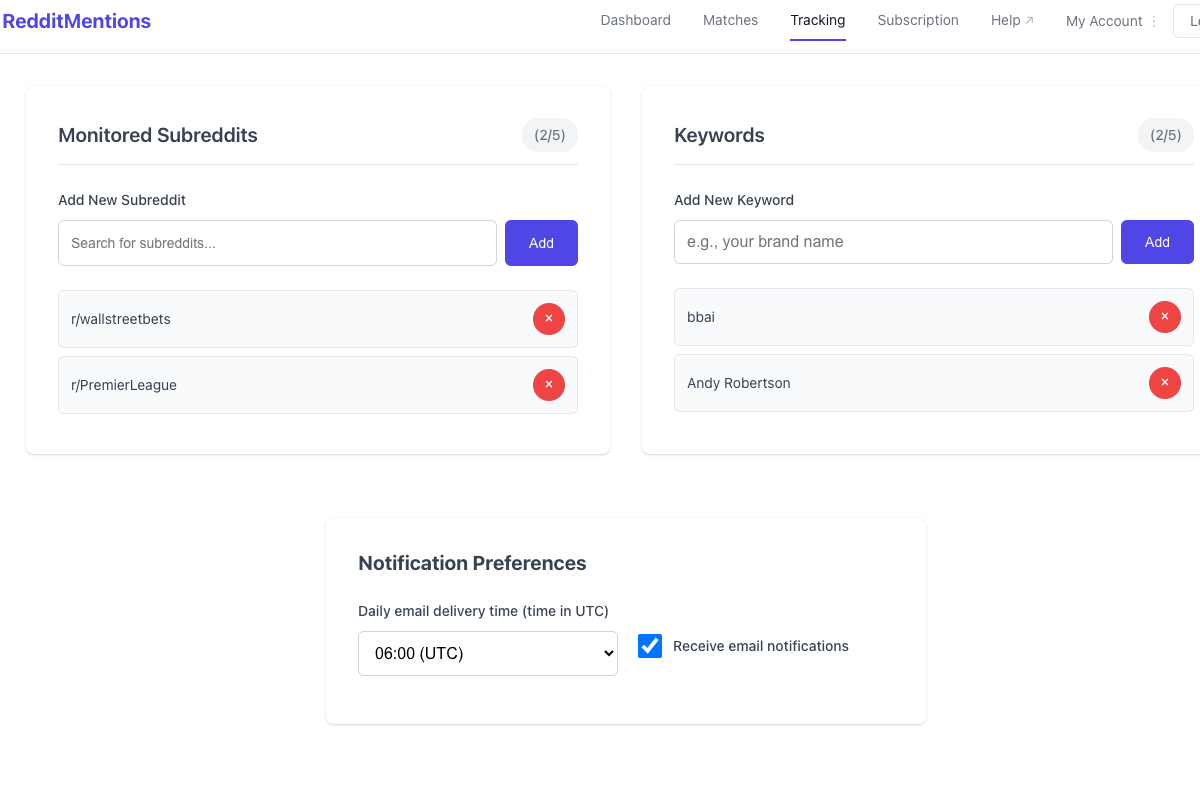Delete the bbai keyword using red X
This screenshot has height=800, width=1200.
click(x=1164, y=317)
